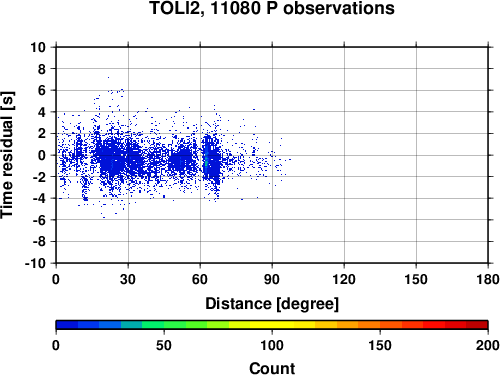Click the plot title 'TOLI2, 11080 P observations'
Image resolution: width=500 pixels, height=375 pixels.
272,8
